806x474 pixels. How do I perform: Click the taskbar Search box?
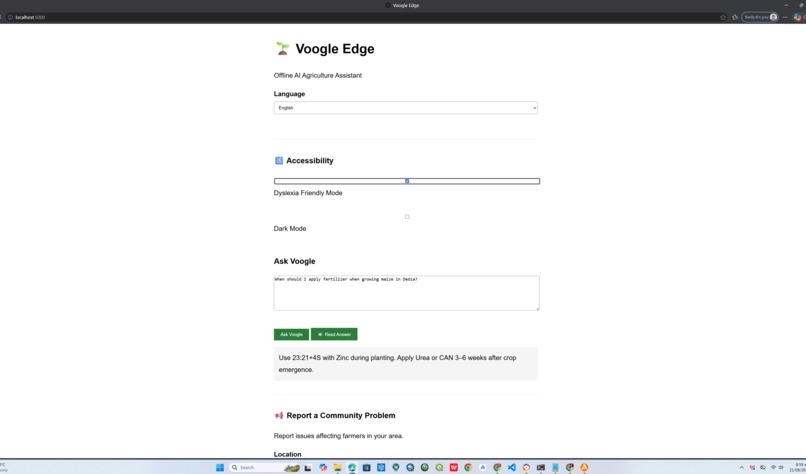(x=265, y=467)
